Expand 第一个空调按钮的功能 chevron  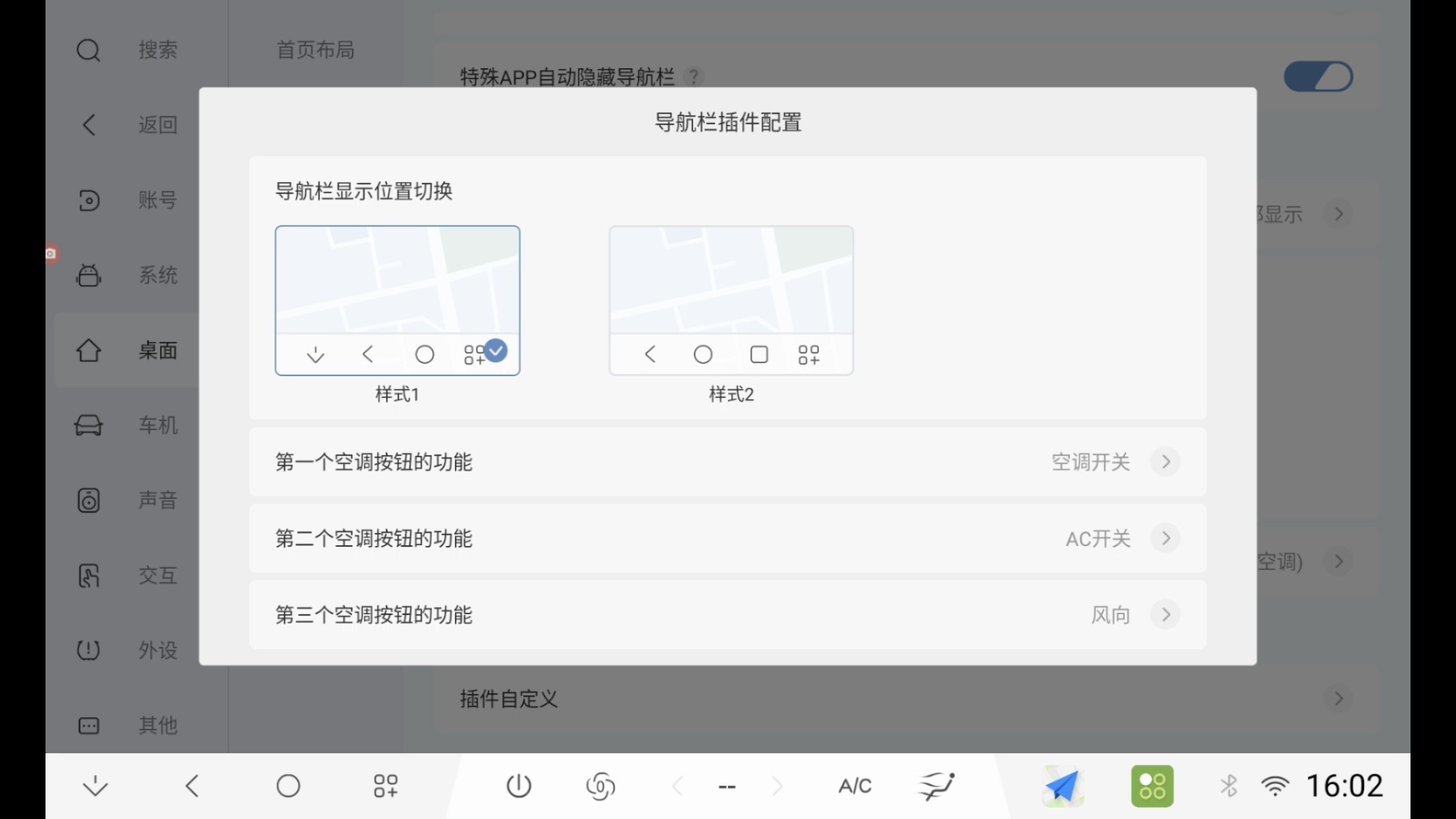[x=1166, y=462]
